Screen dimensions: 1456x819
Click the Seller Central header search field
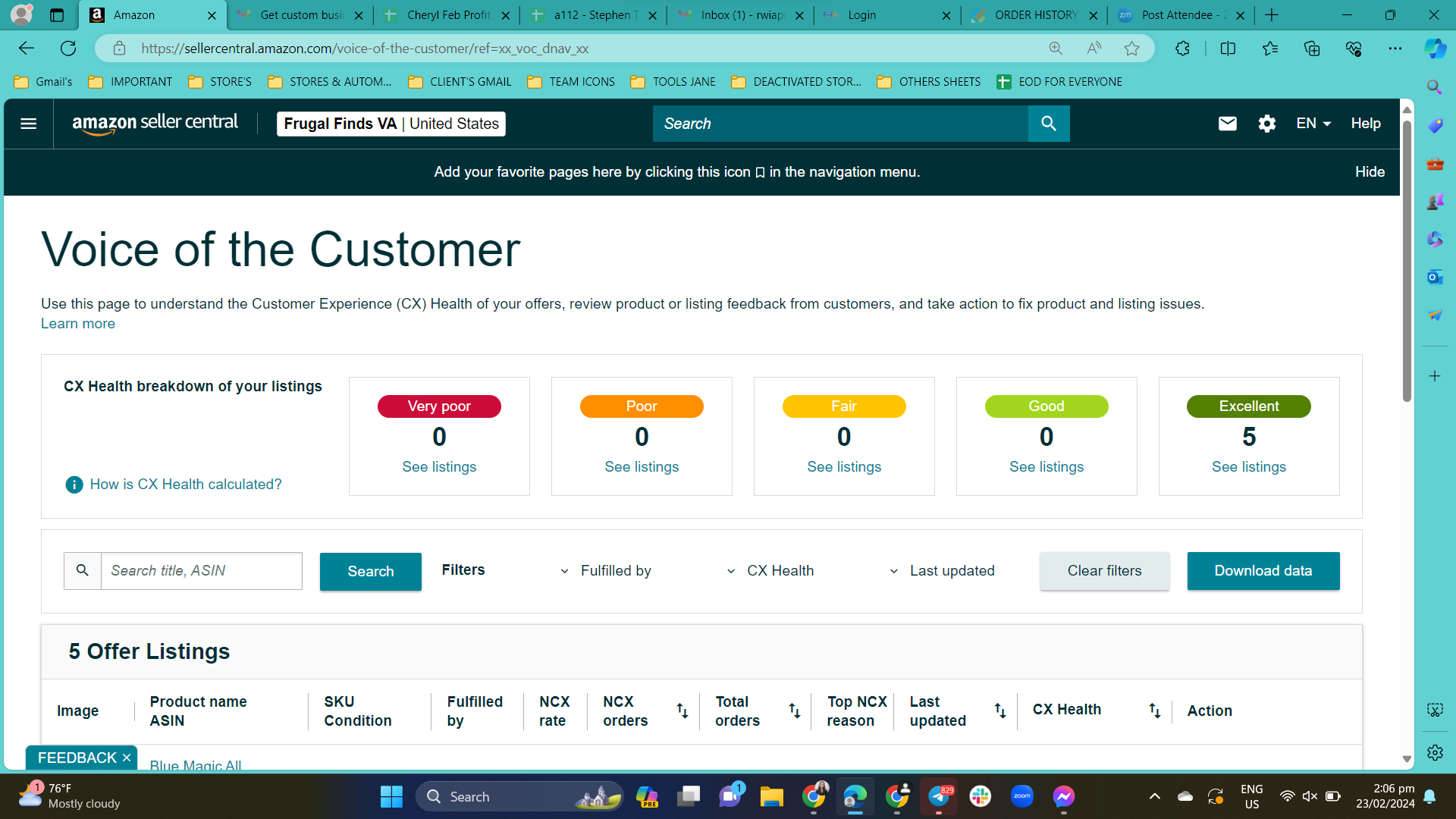point(840,124)
